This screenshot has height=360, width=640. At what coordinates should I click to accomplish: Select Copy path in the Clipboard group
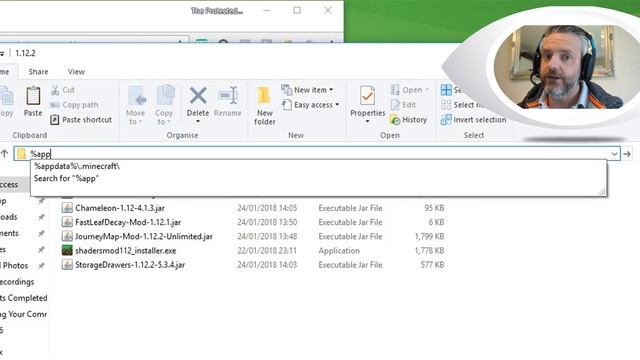(74, 105)
